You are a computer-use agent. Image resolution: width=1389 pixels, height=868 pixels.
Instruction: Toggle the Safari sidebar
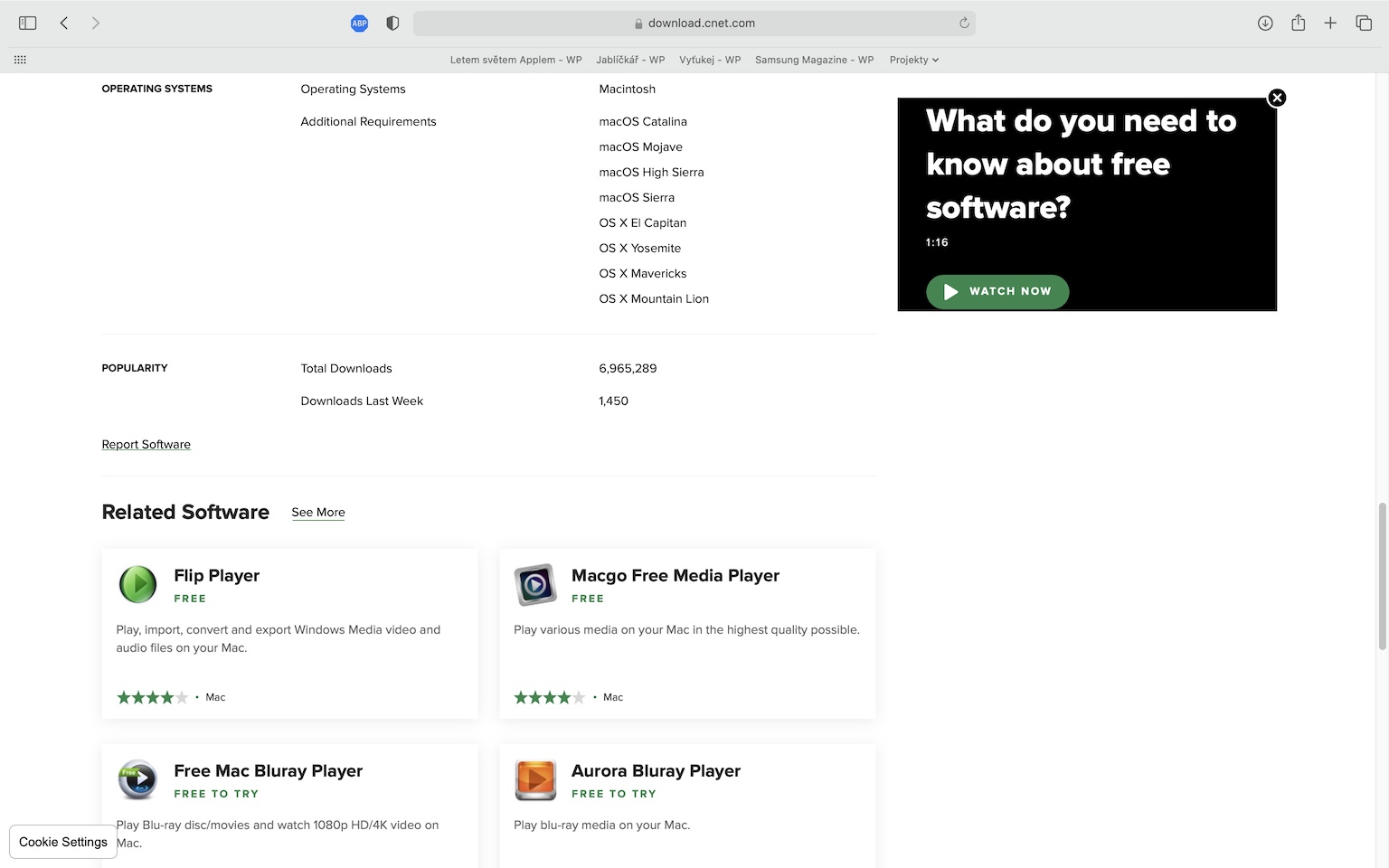click(28, 23)
